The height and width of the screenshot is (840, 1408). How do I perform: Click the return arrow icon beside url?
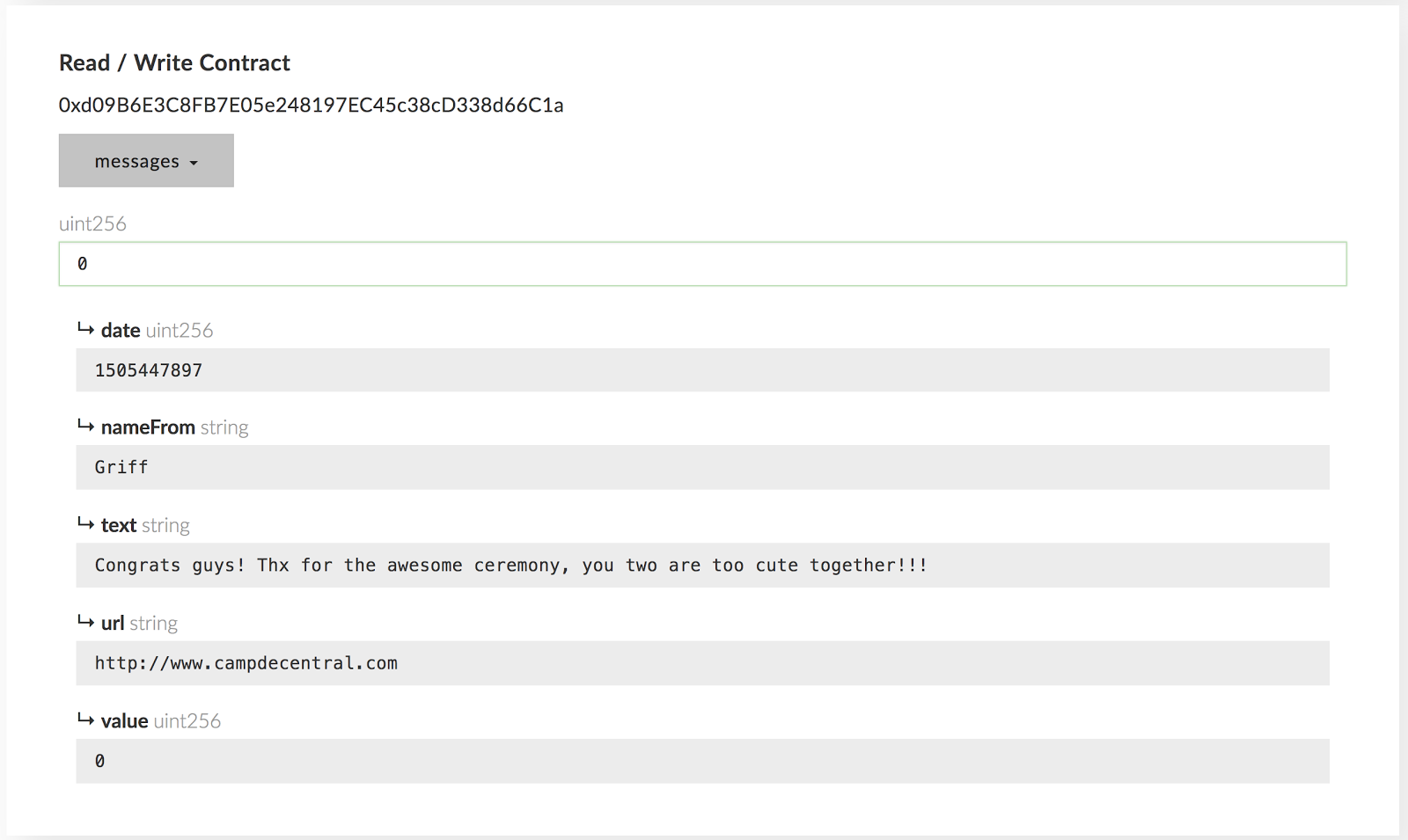point(85,622)
